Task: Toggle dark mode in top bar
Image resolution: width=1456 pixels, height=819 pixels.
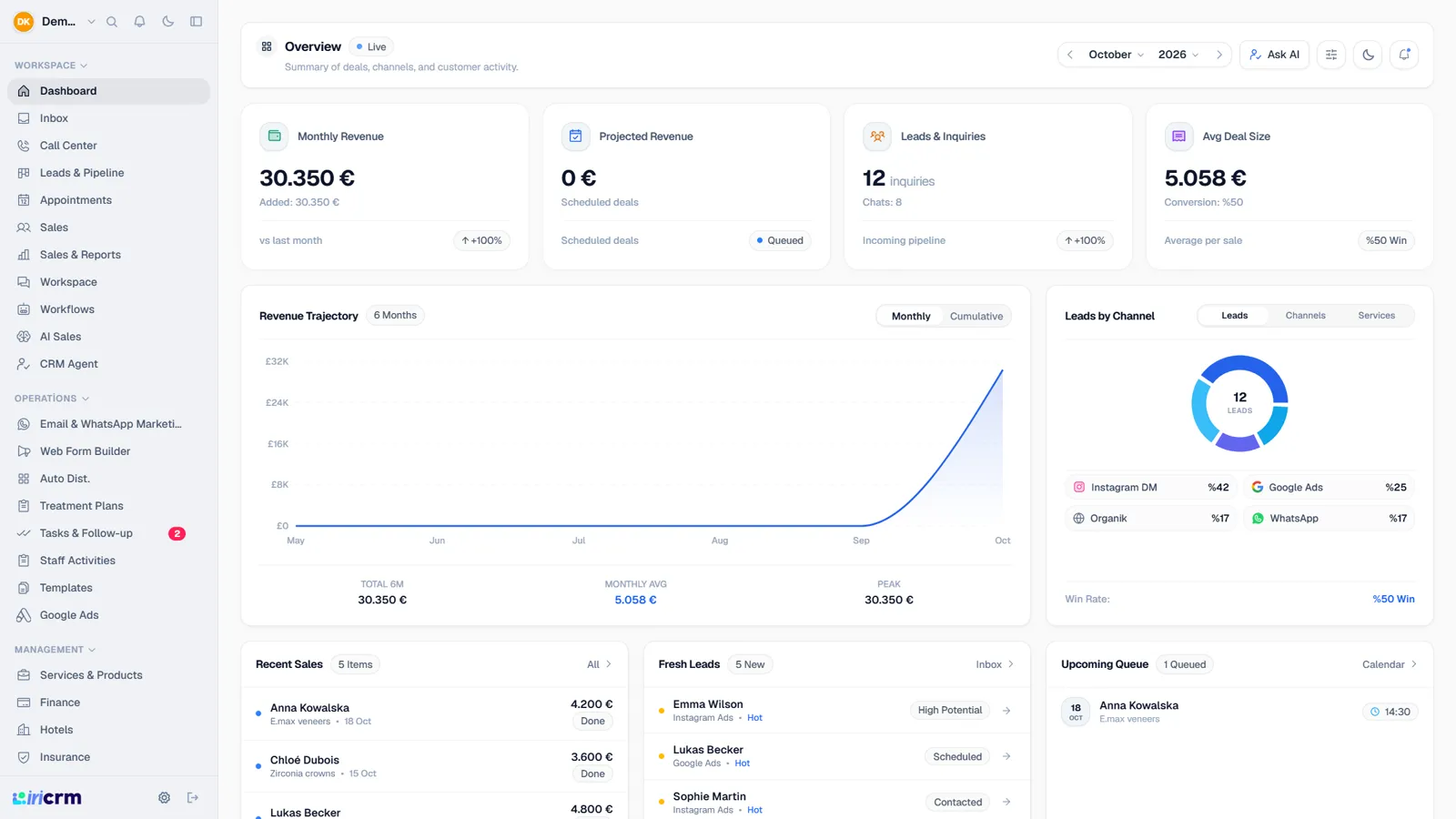Action: (1368, 55)
